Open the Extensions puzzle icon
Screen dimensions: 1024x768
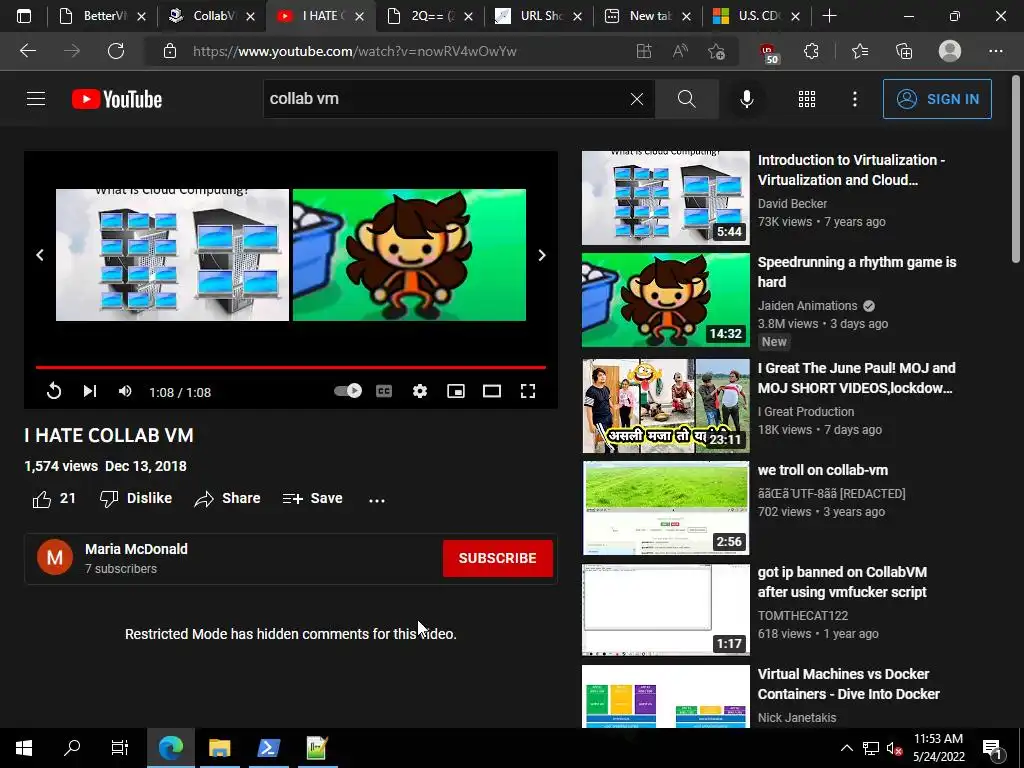[x=811, y=51]
